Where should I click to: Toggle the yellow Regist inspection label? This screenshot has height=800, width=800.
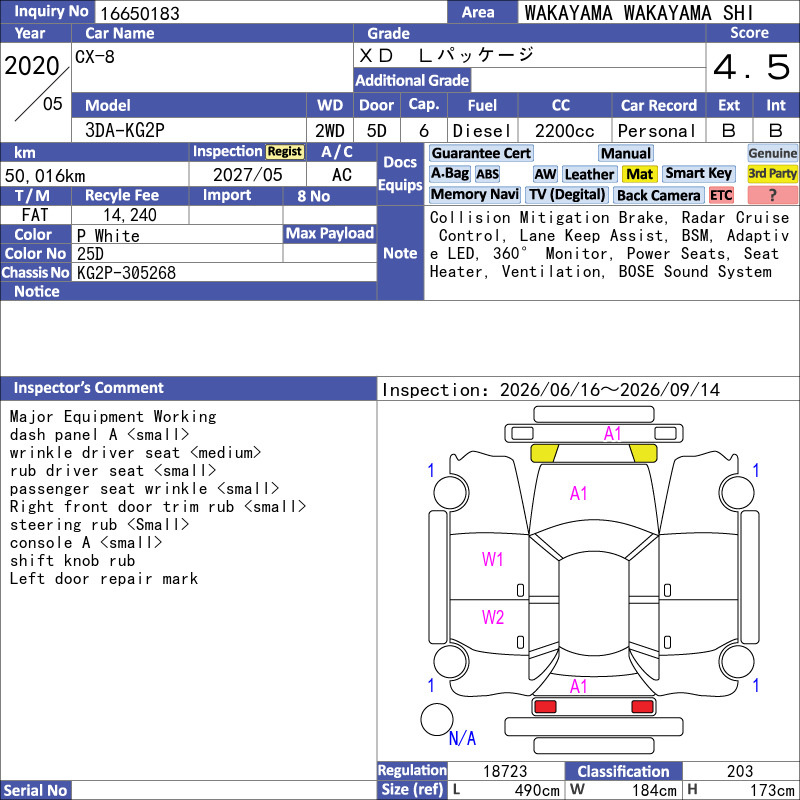click(x=285, y=152)
